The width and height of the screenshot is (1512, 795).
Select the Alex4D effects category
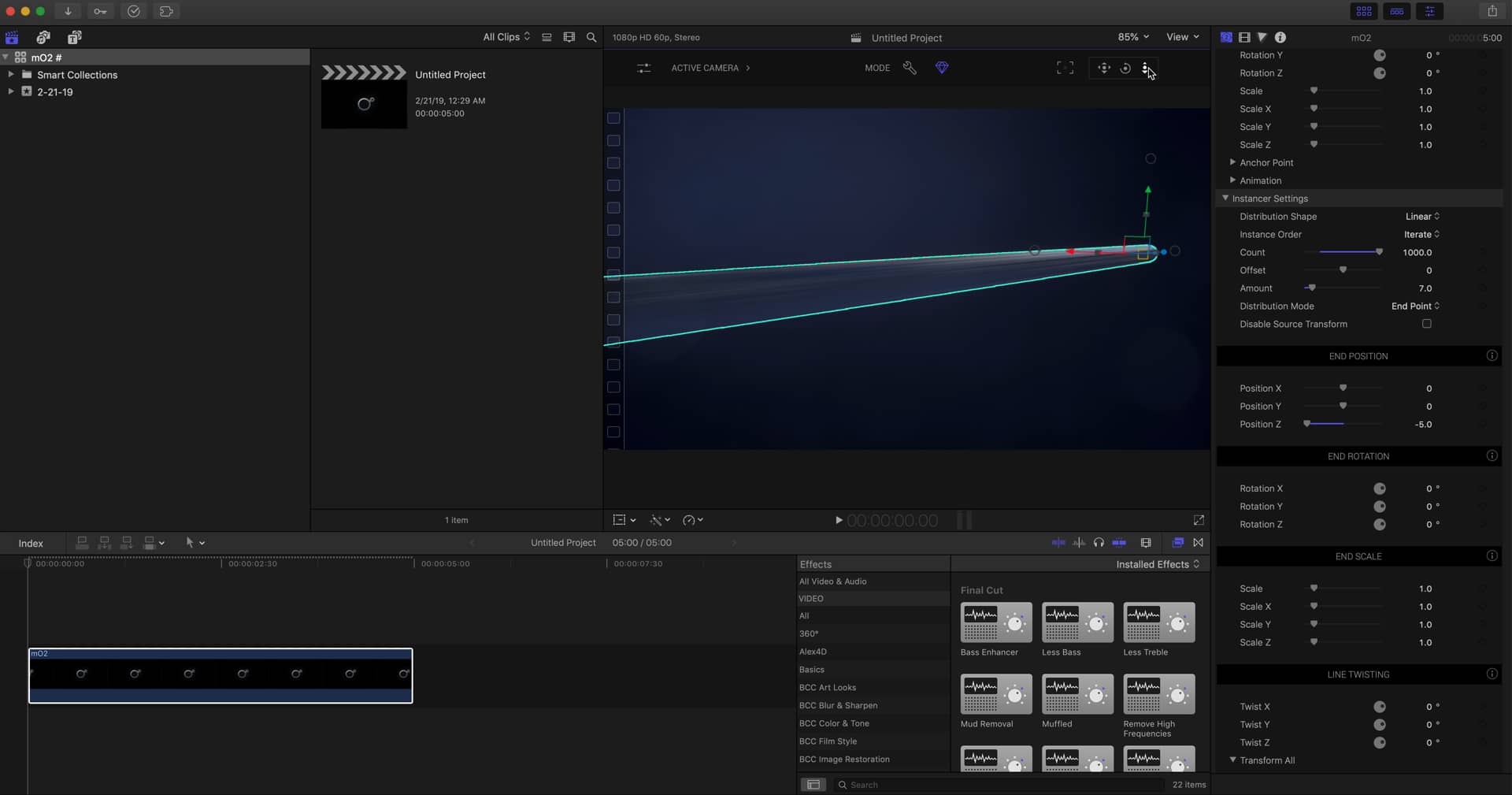point(813,652)
